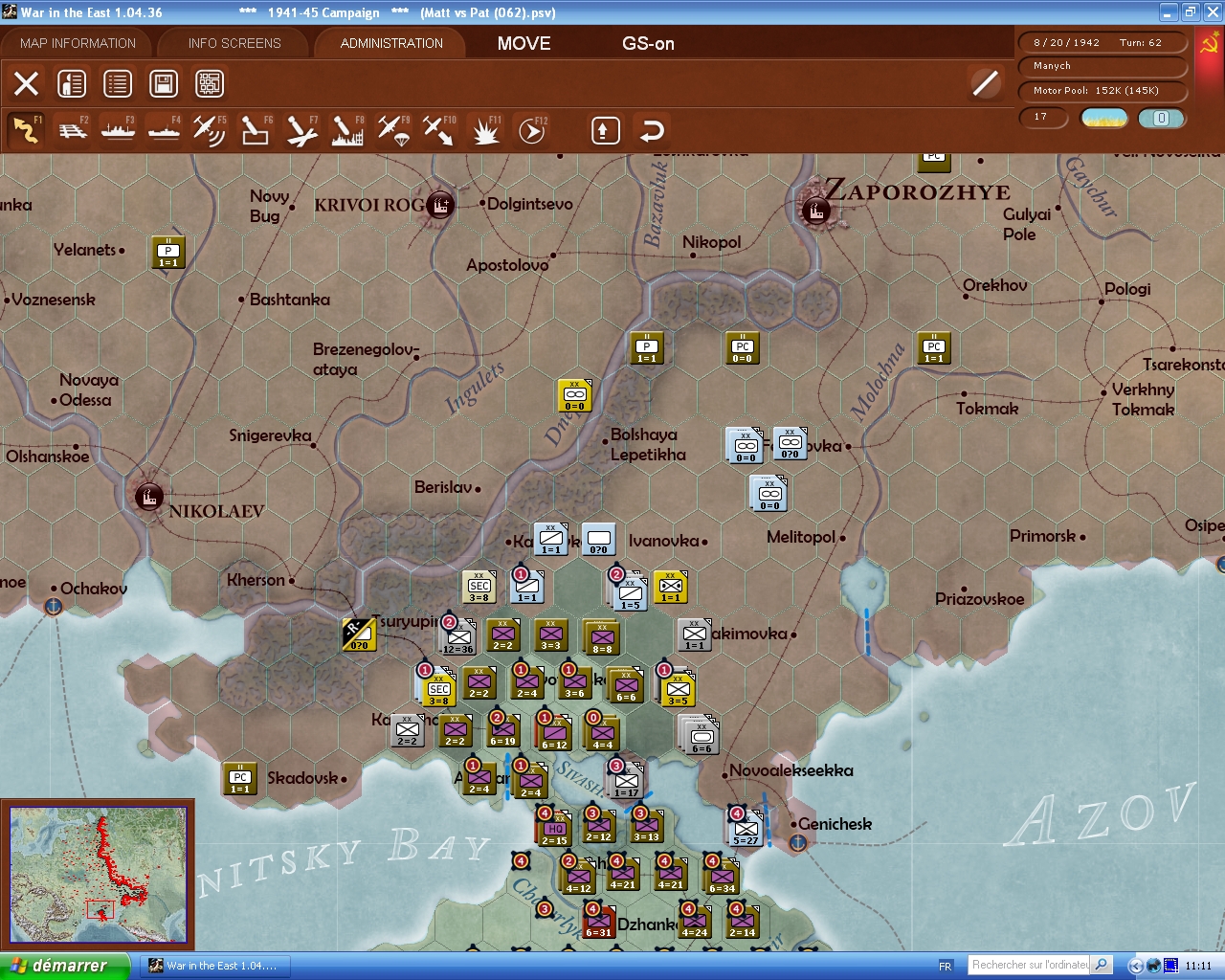Select the 1=17 unit counter

click(x=627, y=781)
